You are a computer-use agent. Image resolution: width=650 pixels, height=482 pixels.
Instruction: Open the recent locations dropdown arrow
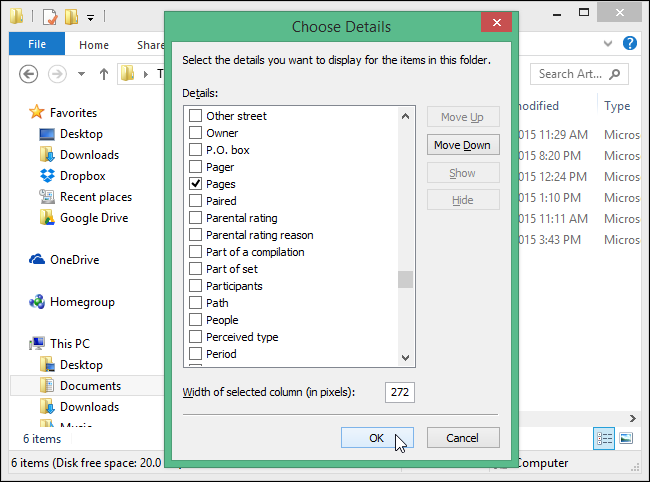point(82,74)
